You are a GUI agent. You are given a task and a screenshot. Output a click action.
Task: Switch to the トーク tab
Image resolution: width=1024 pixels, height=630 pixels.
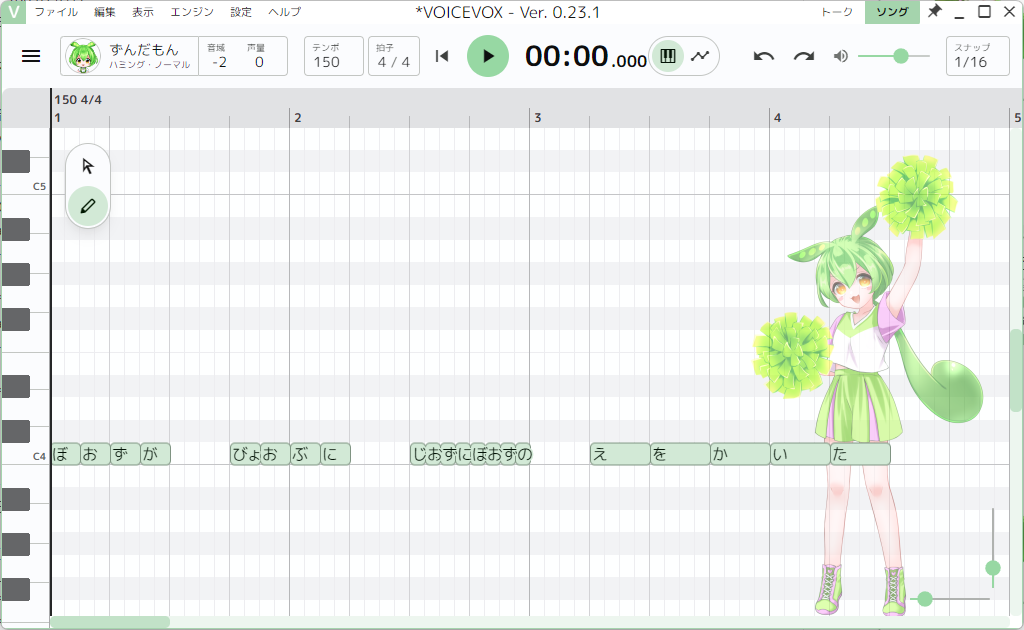pos(837,12)
